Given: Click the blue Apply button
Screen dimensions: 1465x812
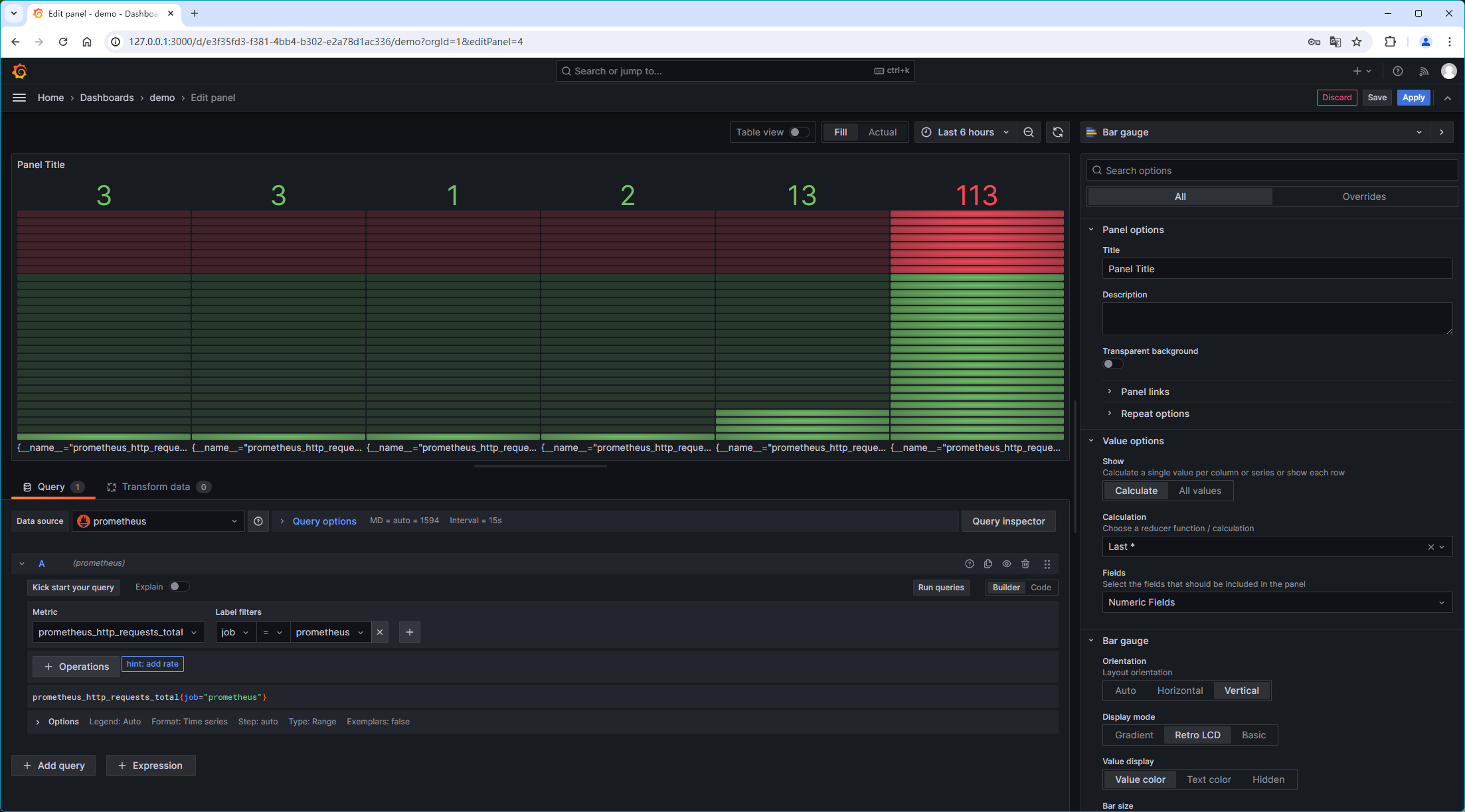Looking at the screenshot, I should [1413, 98].
